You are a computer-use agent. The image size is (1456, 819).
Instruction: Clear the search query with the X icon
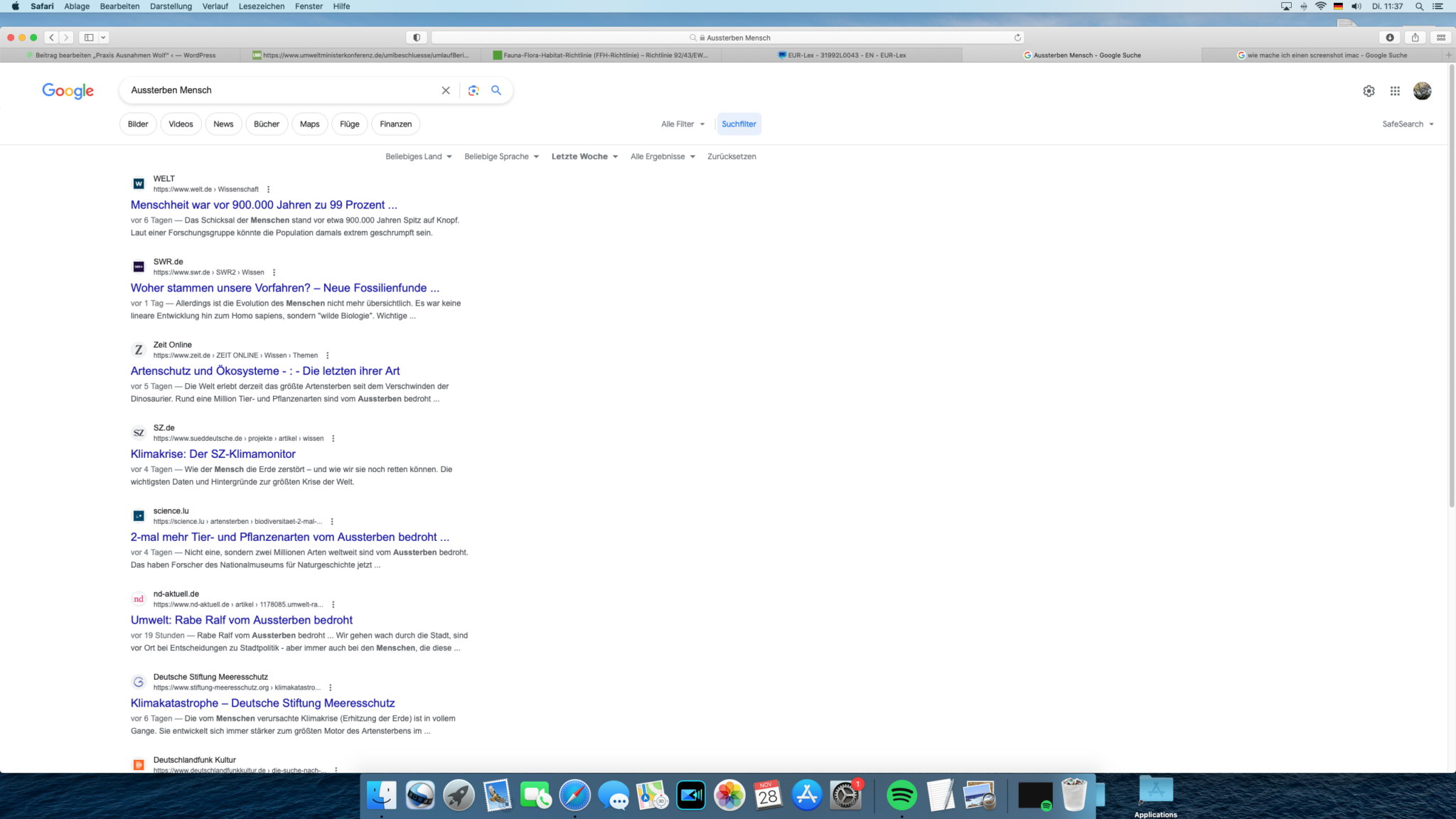tap(446, 90)
